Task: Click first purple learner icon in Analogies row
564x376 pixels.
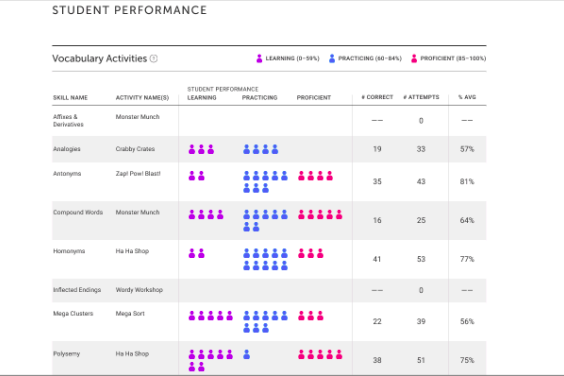Action: click(192, 149)
